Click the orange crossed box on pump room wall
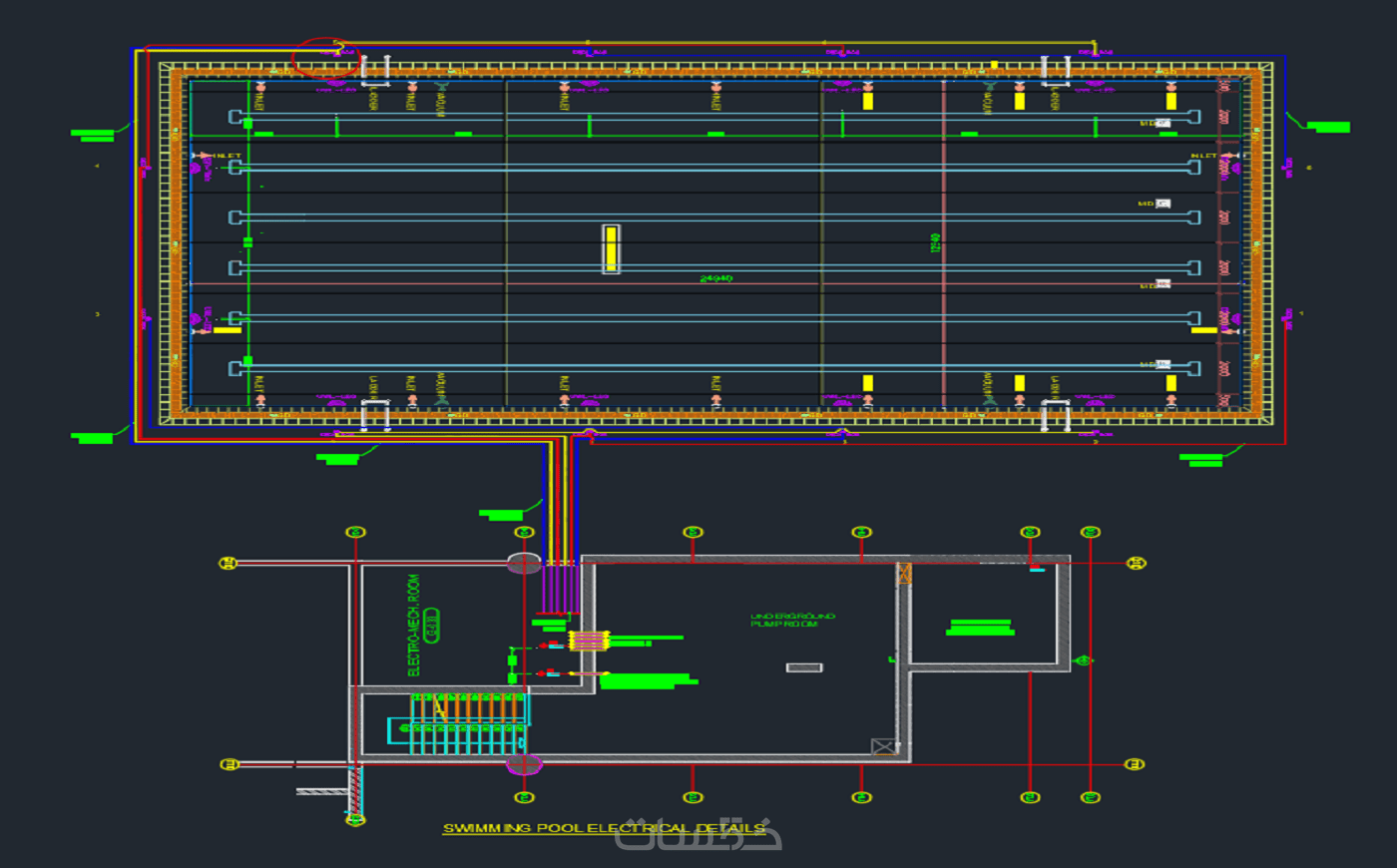The width and height of the screenshot is (1397, 868). pos(905,574)
